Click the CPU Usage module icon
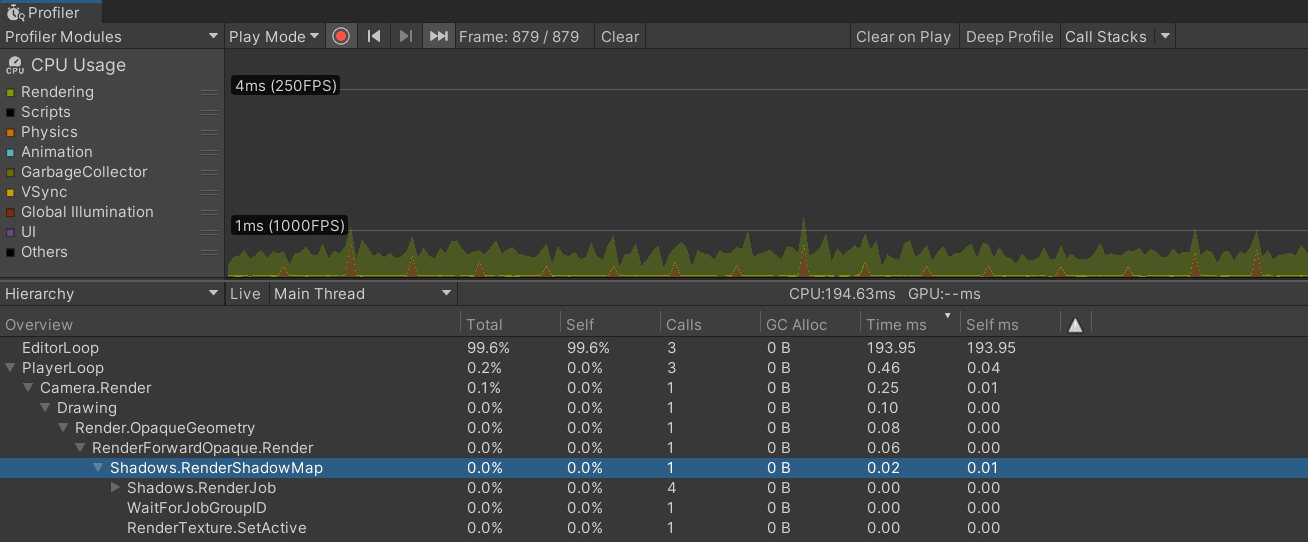Screen dimensions: 1308x542 click(15, 66)
